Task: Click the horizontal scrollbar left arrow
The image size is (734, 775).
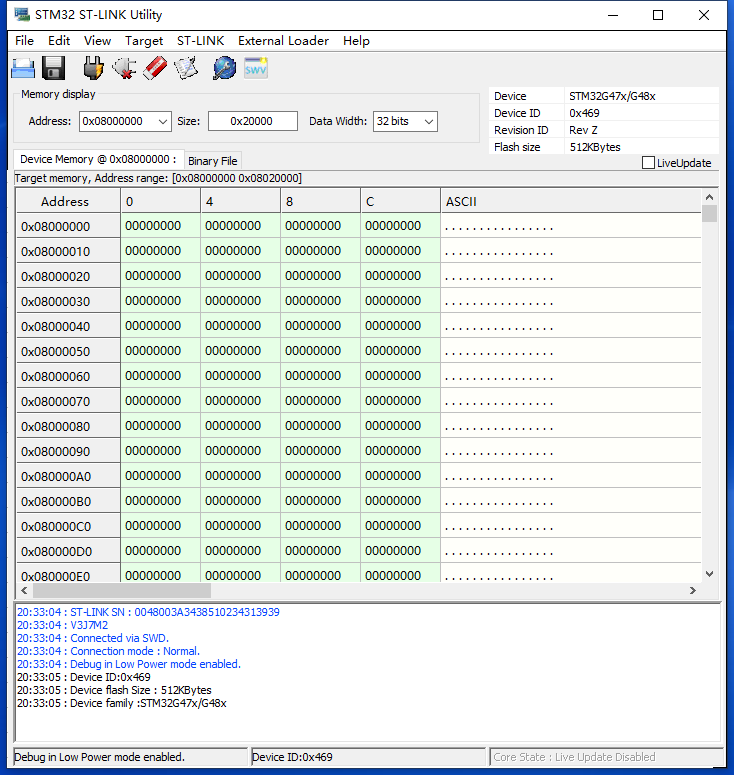Action: (24, 591)
